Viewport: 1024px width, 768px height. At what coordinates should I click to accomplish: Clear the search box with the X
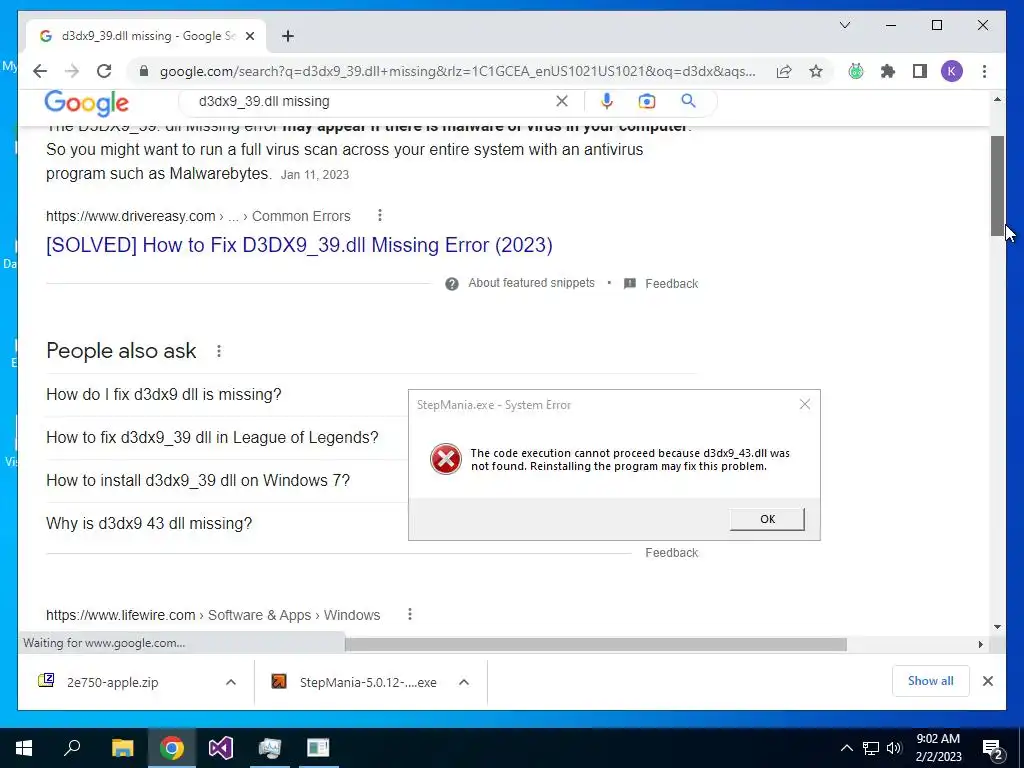[562, 101]
